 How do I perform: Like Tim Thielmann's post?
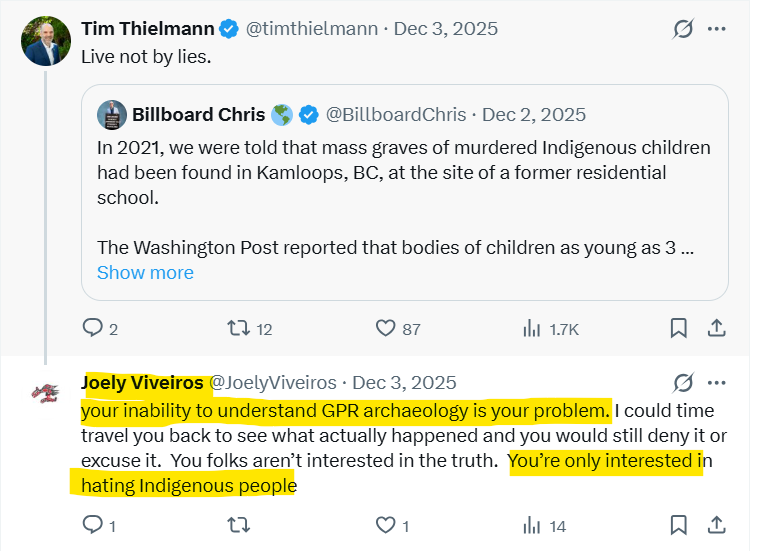pyautogui.click(x=386, y=328)
